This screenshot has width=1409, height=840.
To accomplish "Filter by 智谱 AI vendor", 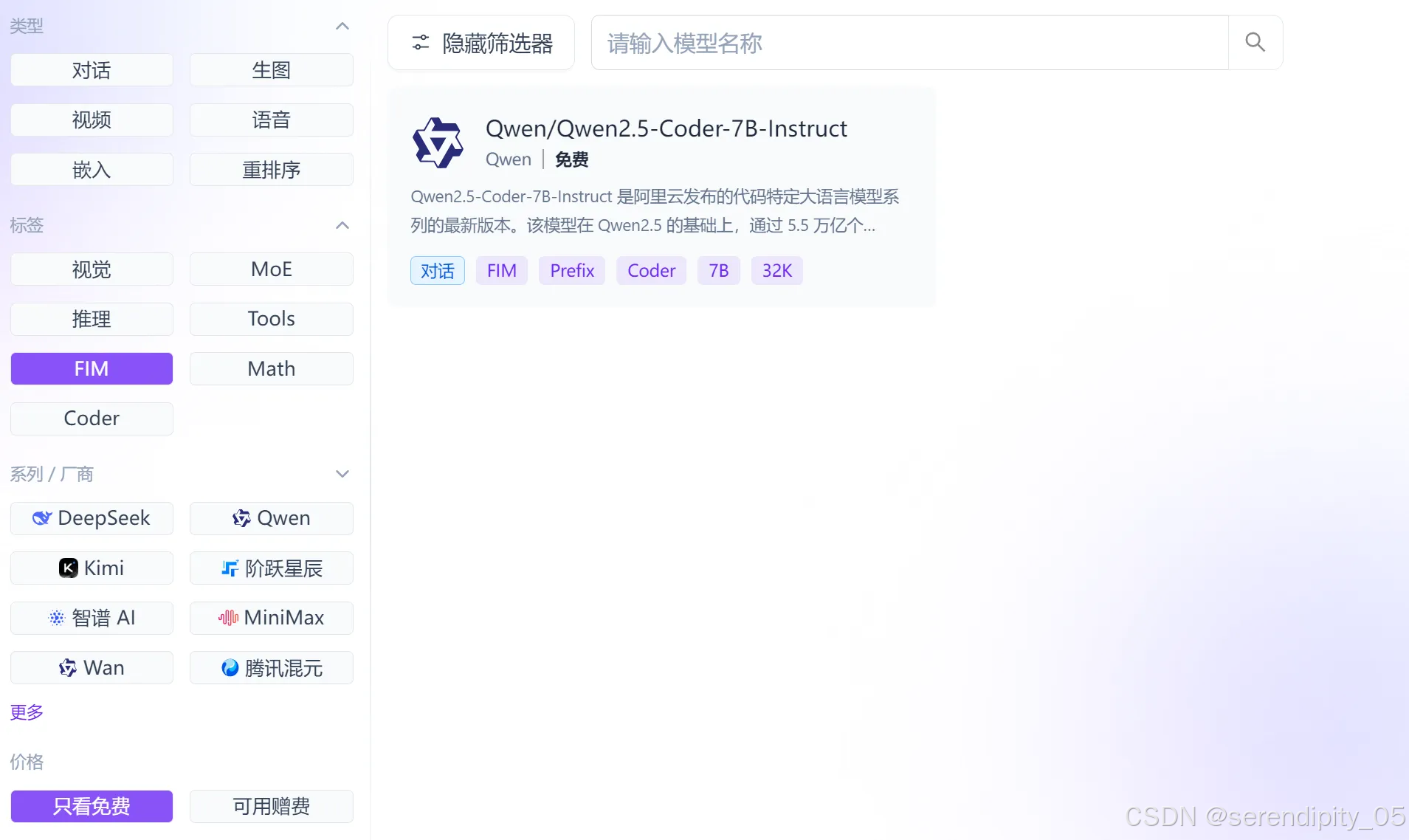I will [92, 618].
